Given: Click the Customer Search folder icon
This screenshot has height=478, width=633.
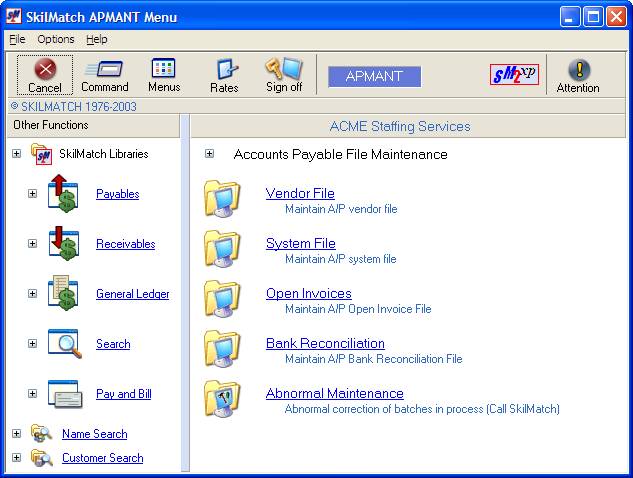Looking at the screenshot, I should [x=42, y=458].
